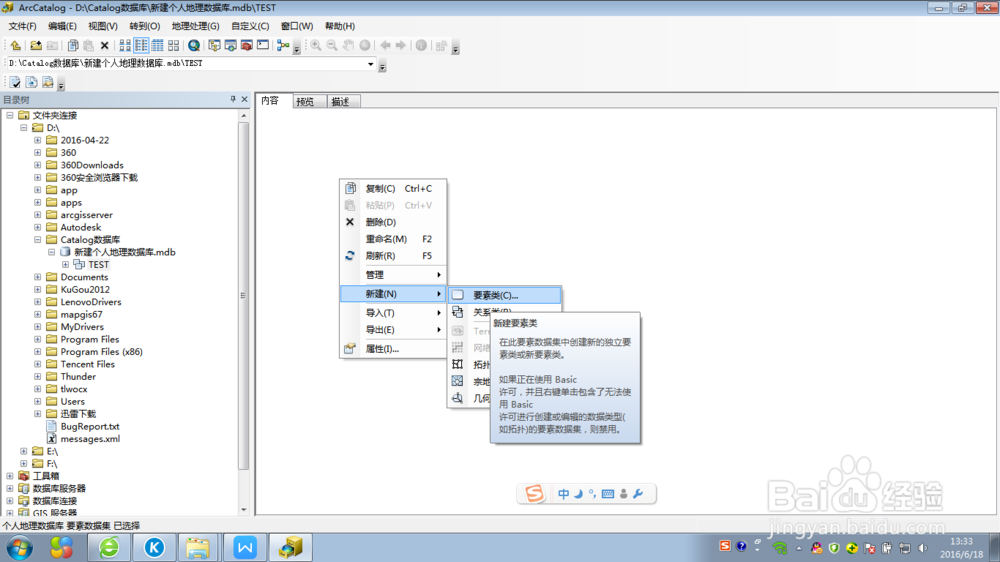Click the Export Metadata icon
The image size is (1000, 562).
pos(31,83)
